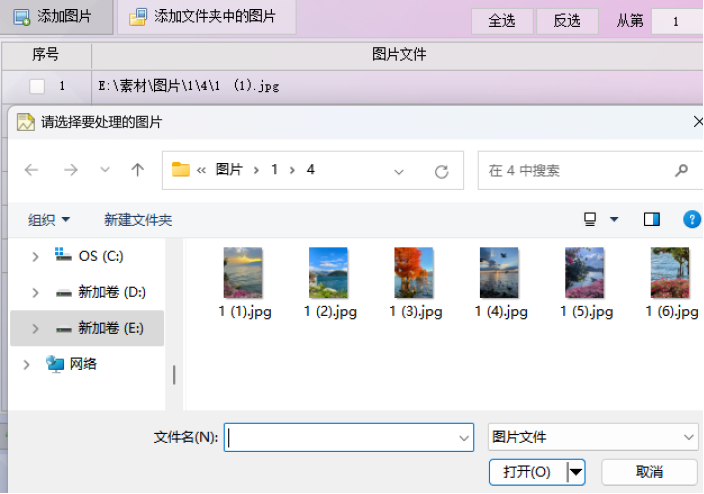This screenshot has width=704, height=494.
Task: Select thumbnail 1 (2).jpg
Action: click(x=330, y=282)
